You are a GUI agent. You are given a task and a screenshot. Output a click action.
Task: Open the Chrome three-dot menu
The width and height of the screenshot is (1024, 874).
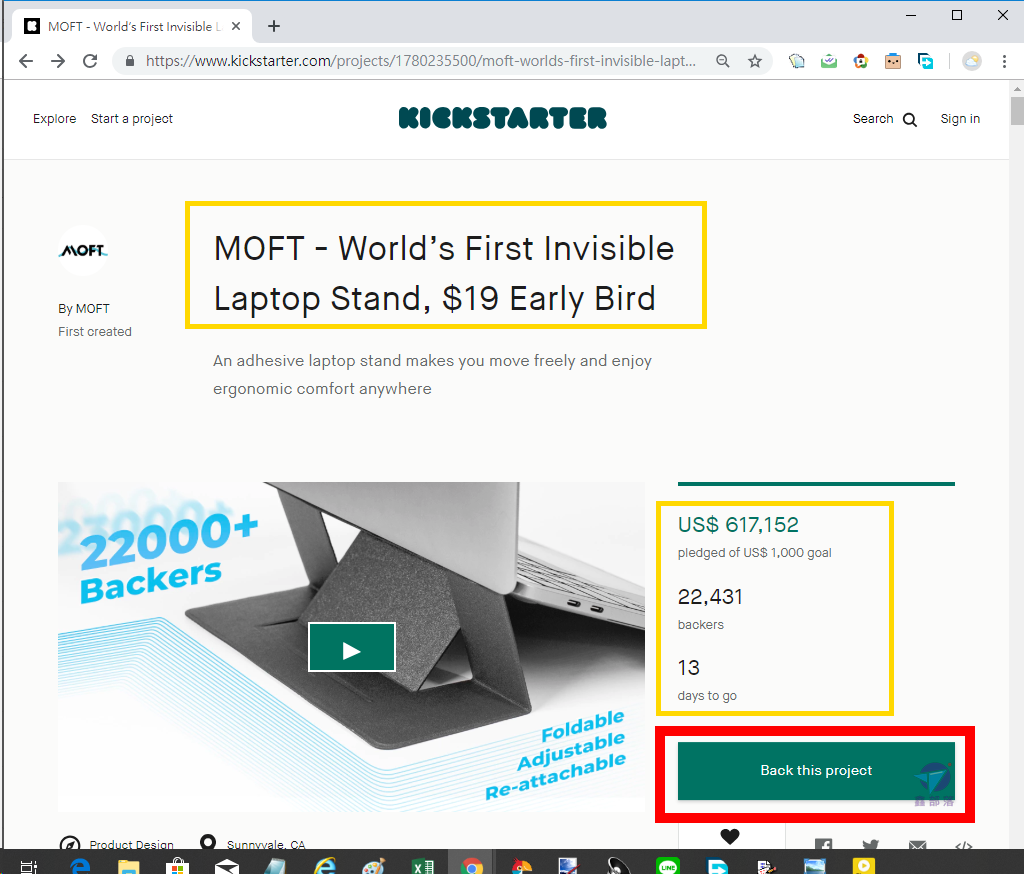[x=1004, y=61]
